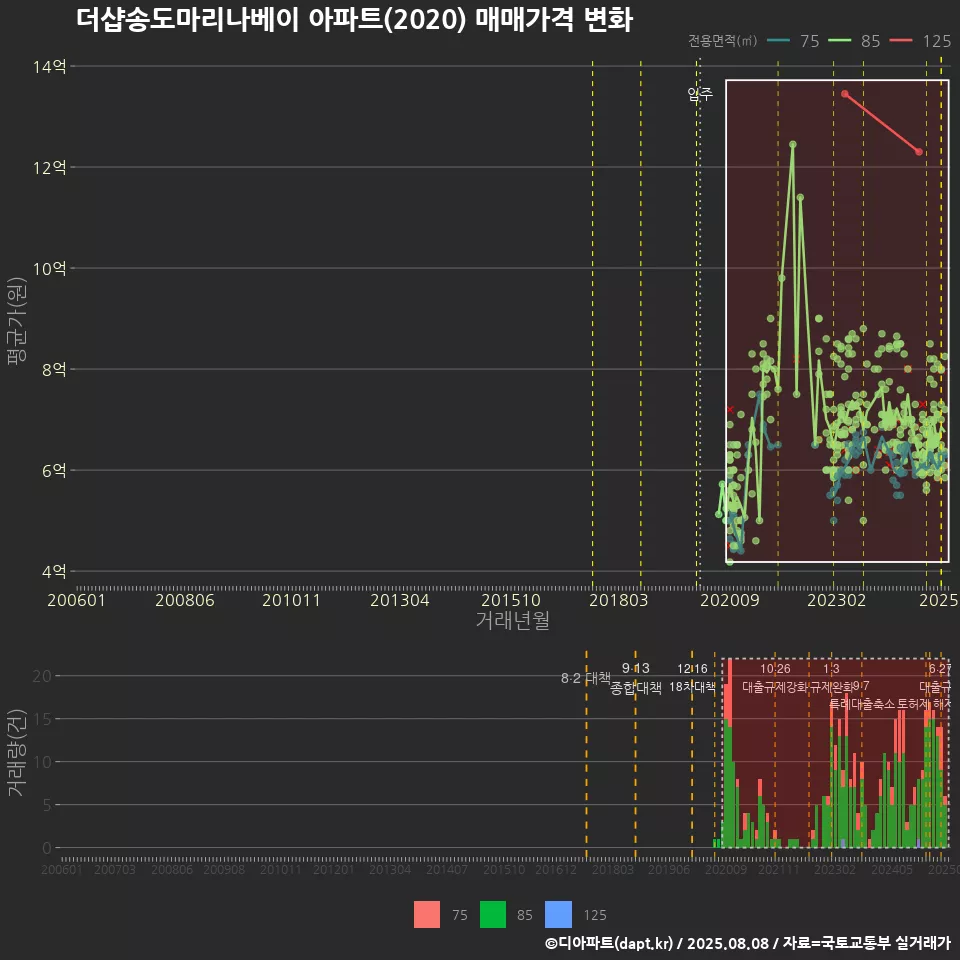Click the last red 125㎡ data point

pos(919,152)
